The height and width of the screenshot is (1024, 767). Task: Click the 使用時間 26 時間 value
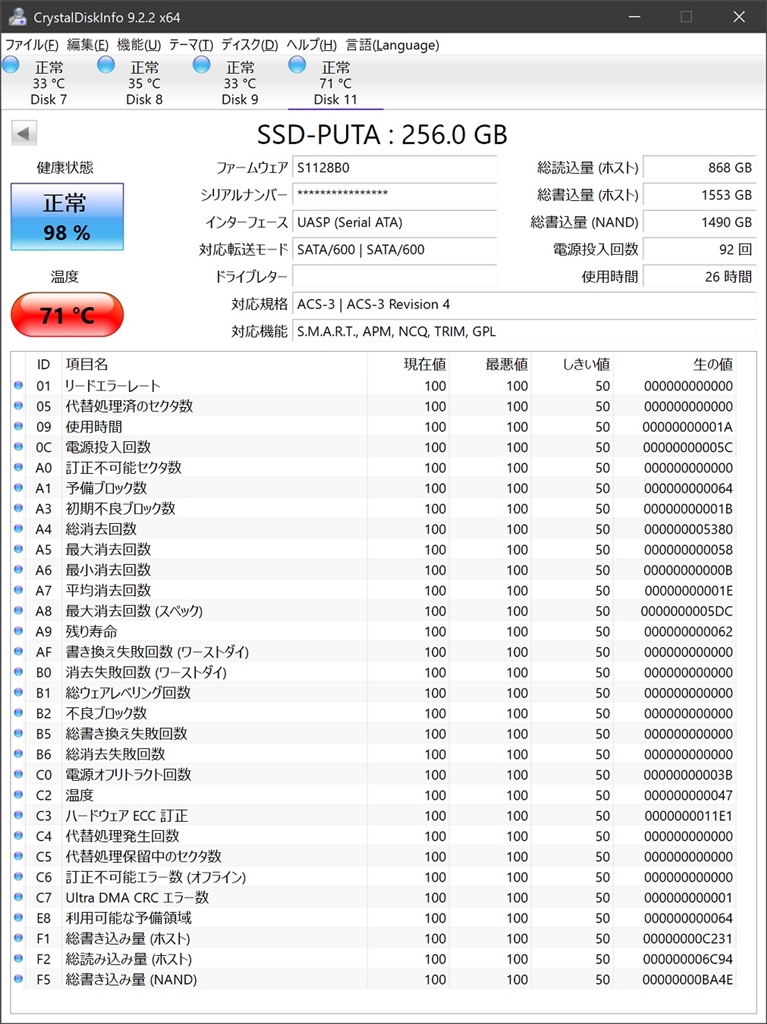pyautogui.click(x=699, y=277)
